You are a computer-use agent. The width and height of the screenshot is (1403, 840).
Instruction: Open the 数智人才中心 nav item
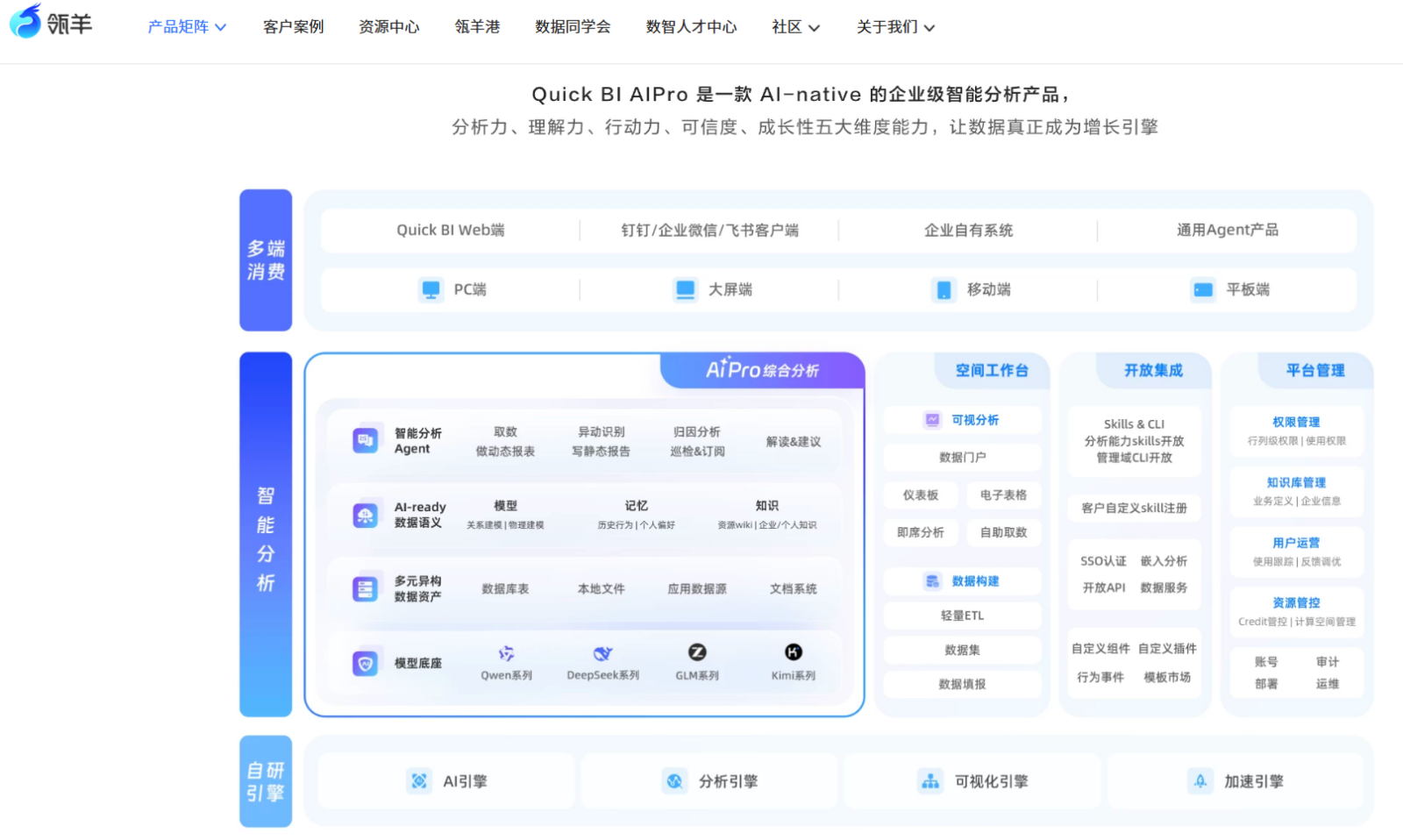point(692,27)
